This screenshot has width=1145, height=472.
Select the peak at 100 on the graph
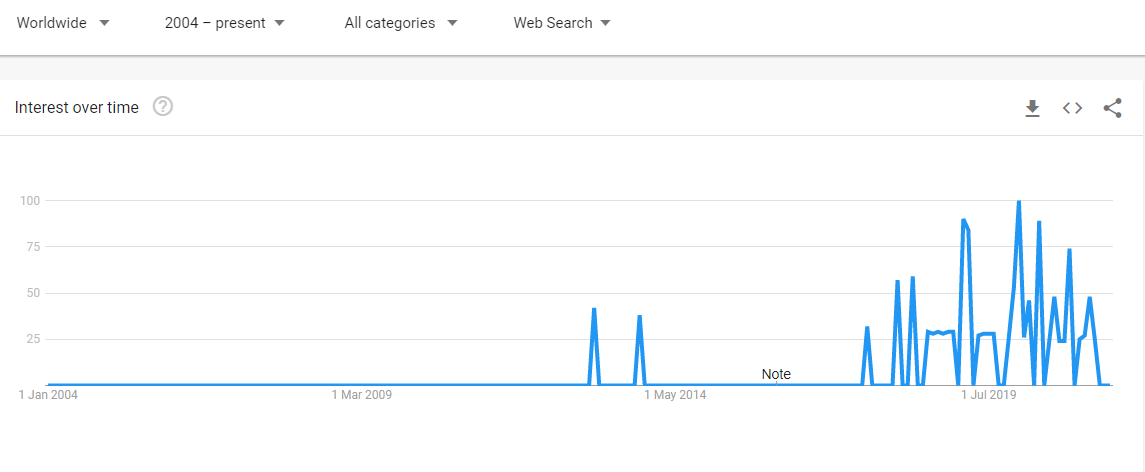[1018, 202]
